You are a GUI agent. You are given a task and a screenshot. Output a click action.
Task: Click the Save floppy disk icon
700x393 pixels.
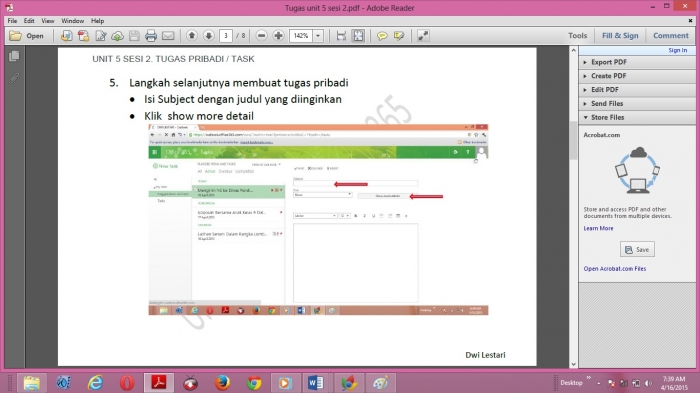point(134,36)
